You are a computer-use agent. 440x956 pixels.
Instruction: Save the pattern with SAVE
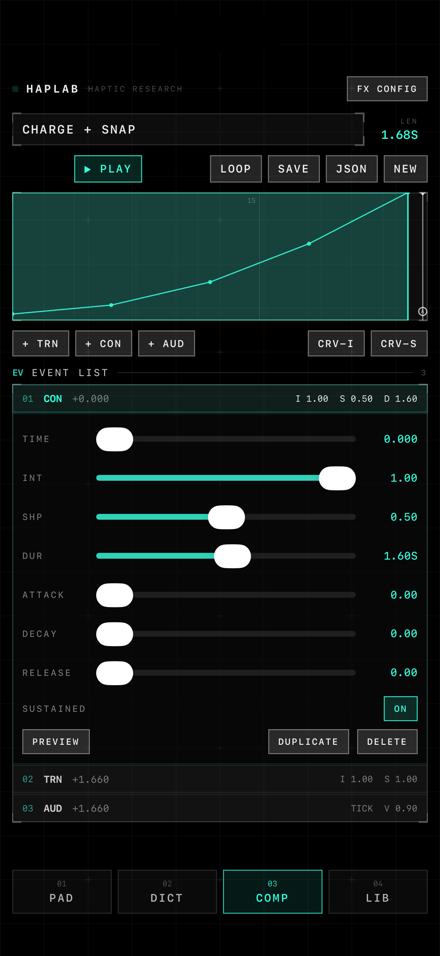[294, 169]
